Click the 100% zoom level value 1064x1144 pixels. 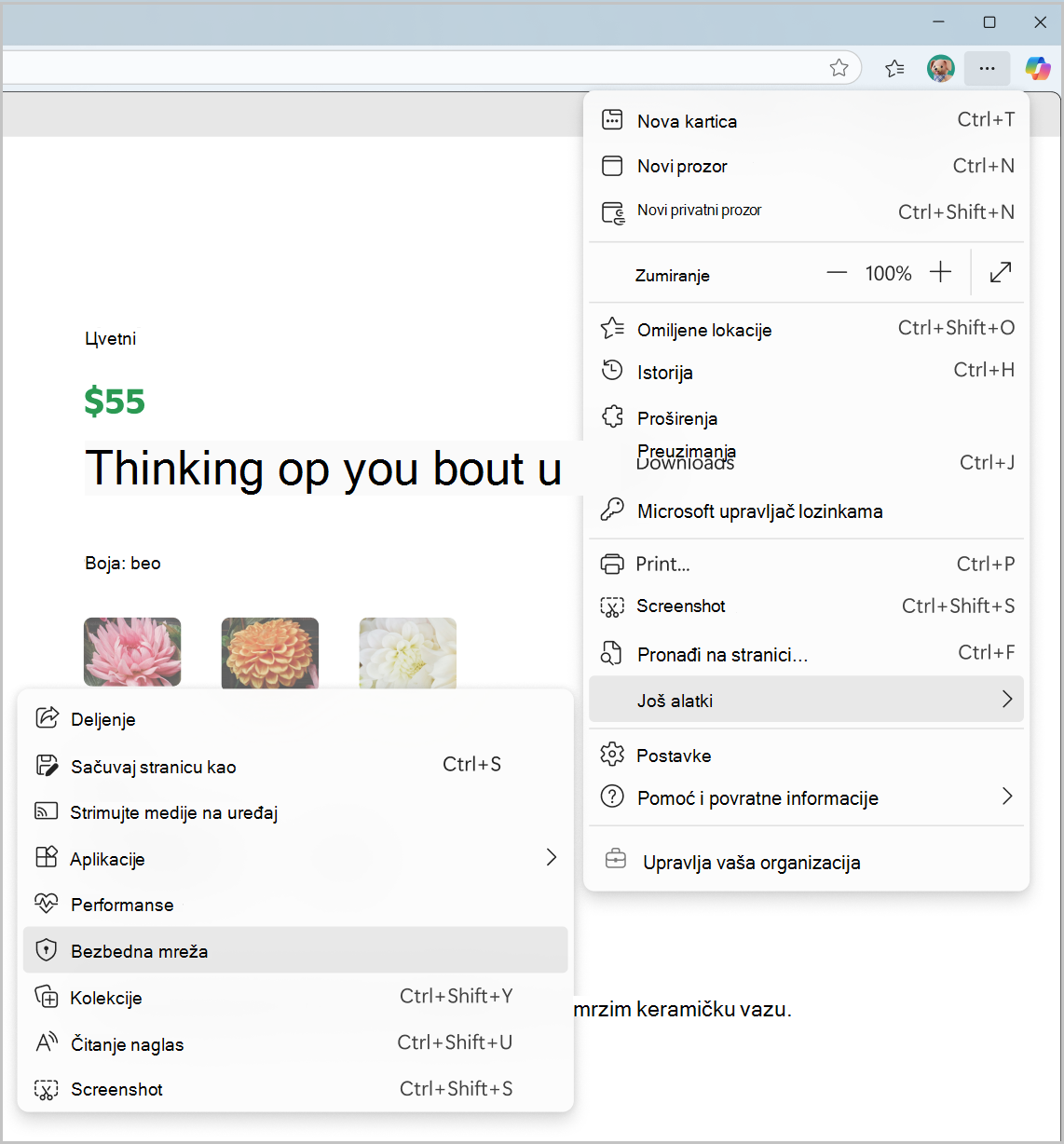point(888,273)
